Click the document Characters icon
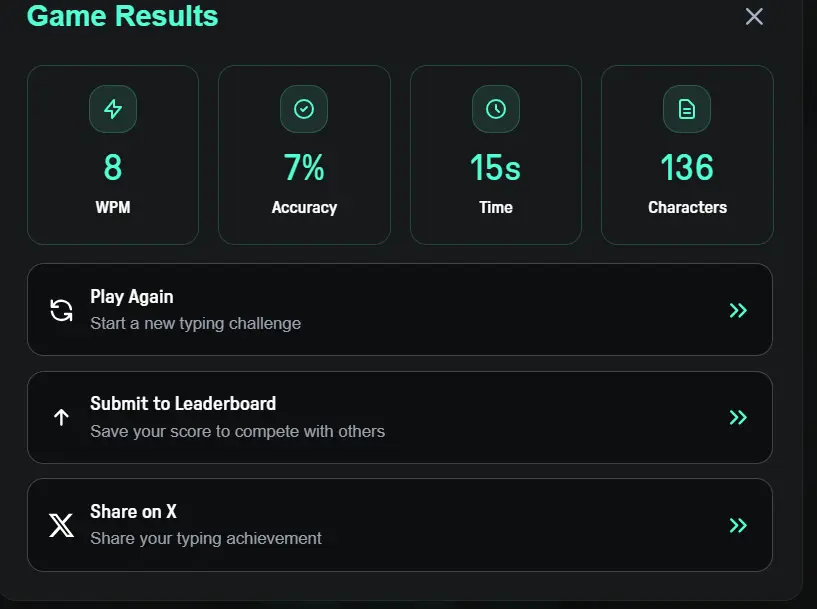Viewport: 817px width, 609px height. [687, 109]
